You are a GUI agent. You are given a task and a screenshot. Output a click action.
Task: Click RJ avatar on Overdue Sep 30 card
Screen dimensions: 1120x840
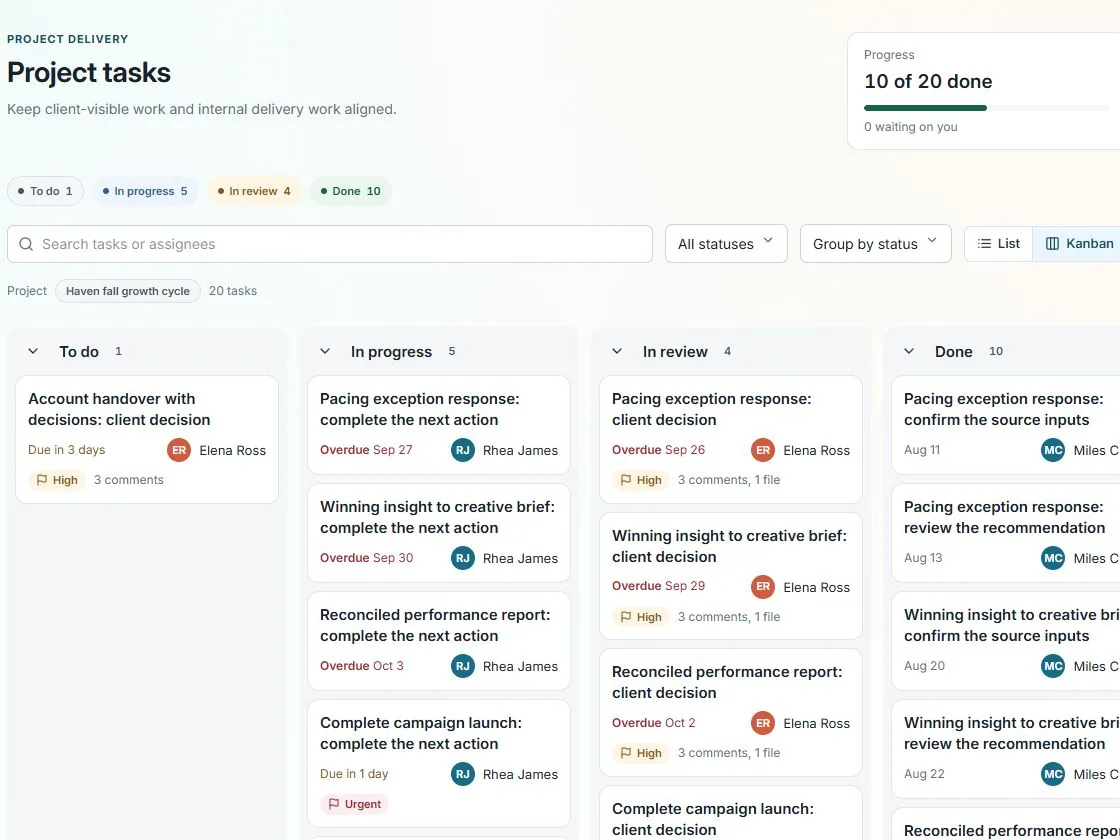pyautogui.click(x=463, y=558)
